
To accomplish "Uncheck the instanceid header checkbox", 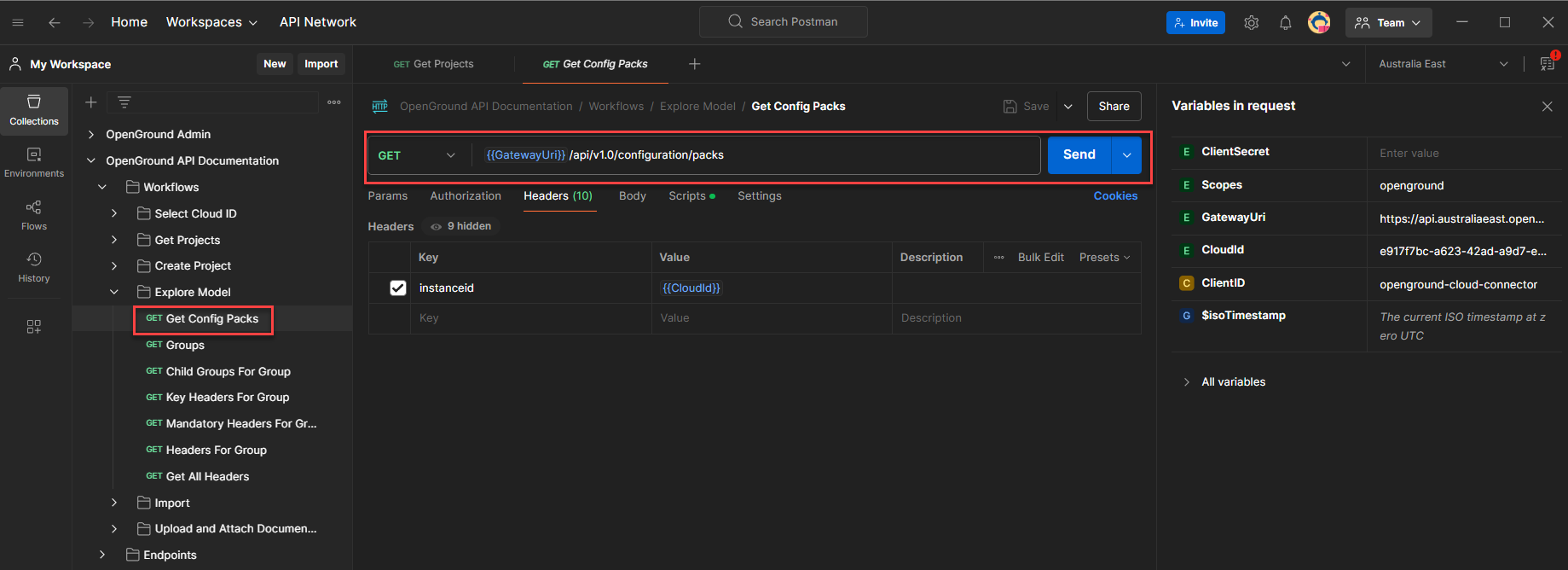I will (398, 288).
